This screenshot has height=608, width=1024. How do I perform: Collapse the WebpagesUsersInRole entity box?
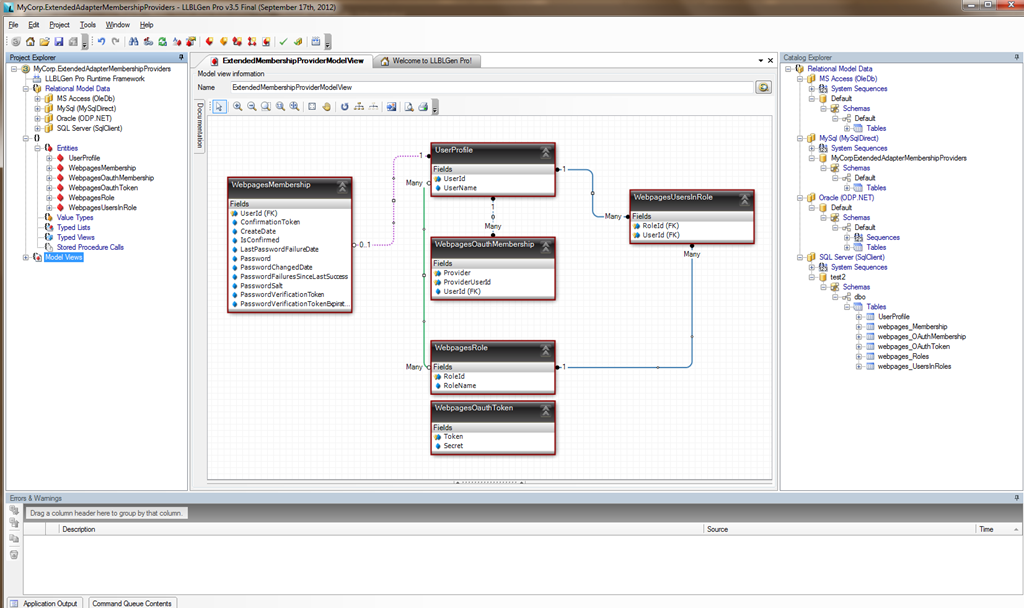point(744,199)
